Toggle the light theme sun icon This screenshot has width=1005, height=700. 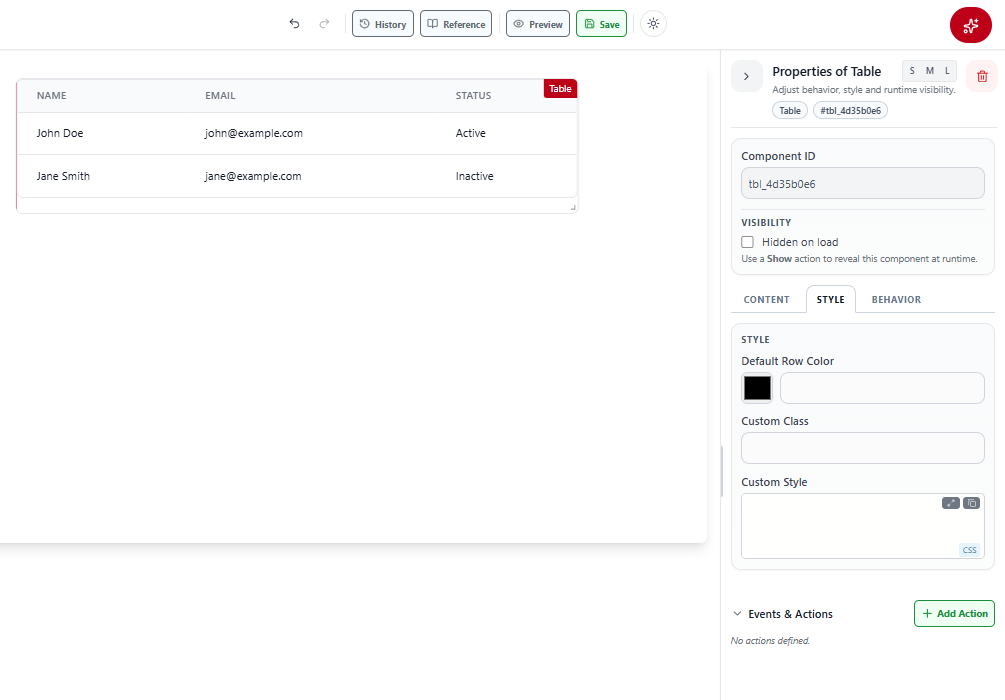(x=653, y=24)
